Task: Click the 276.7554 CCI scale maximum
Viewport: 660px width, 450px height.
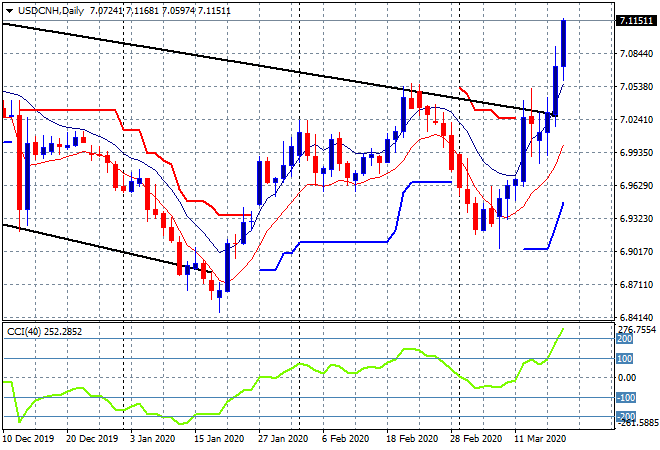Action: [637, 330]
